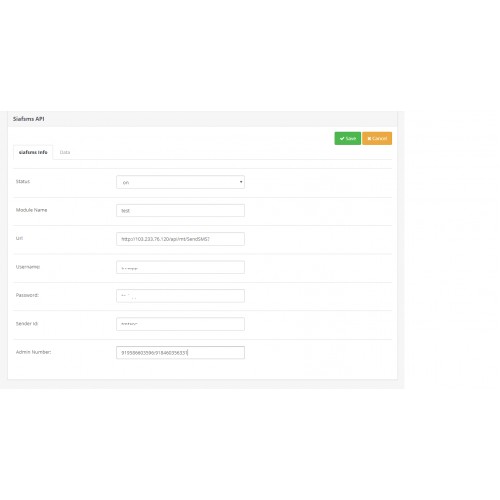
Task: Click the Status dropdown arrow
Action: coord(241,182)
